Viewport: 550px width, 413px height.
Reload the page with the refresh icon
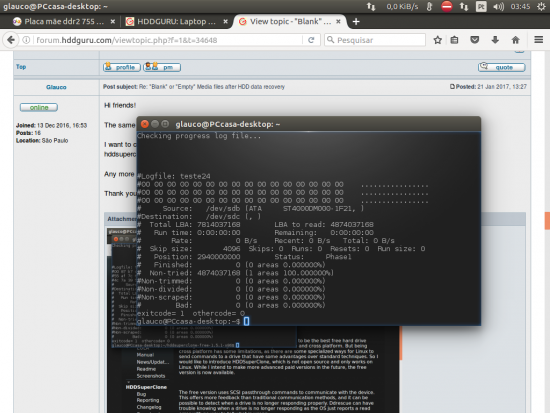click(x=311, y=40)
